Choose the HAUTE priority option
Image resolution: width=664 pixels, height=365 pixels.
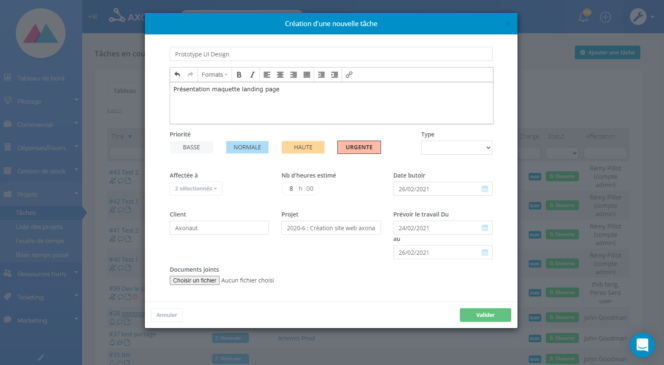[x=303, y=147]
